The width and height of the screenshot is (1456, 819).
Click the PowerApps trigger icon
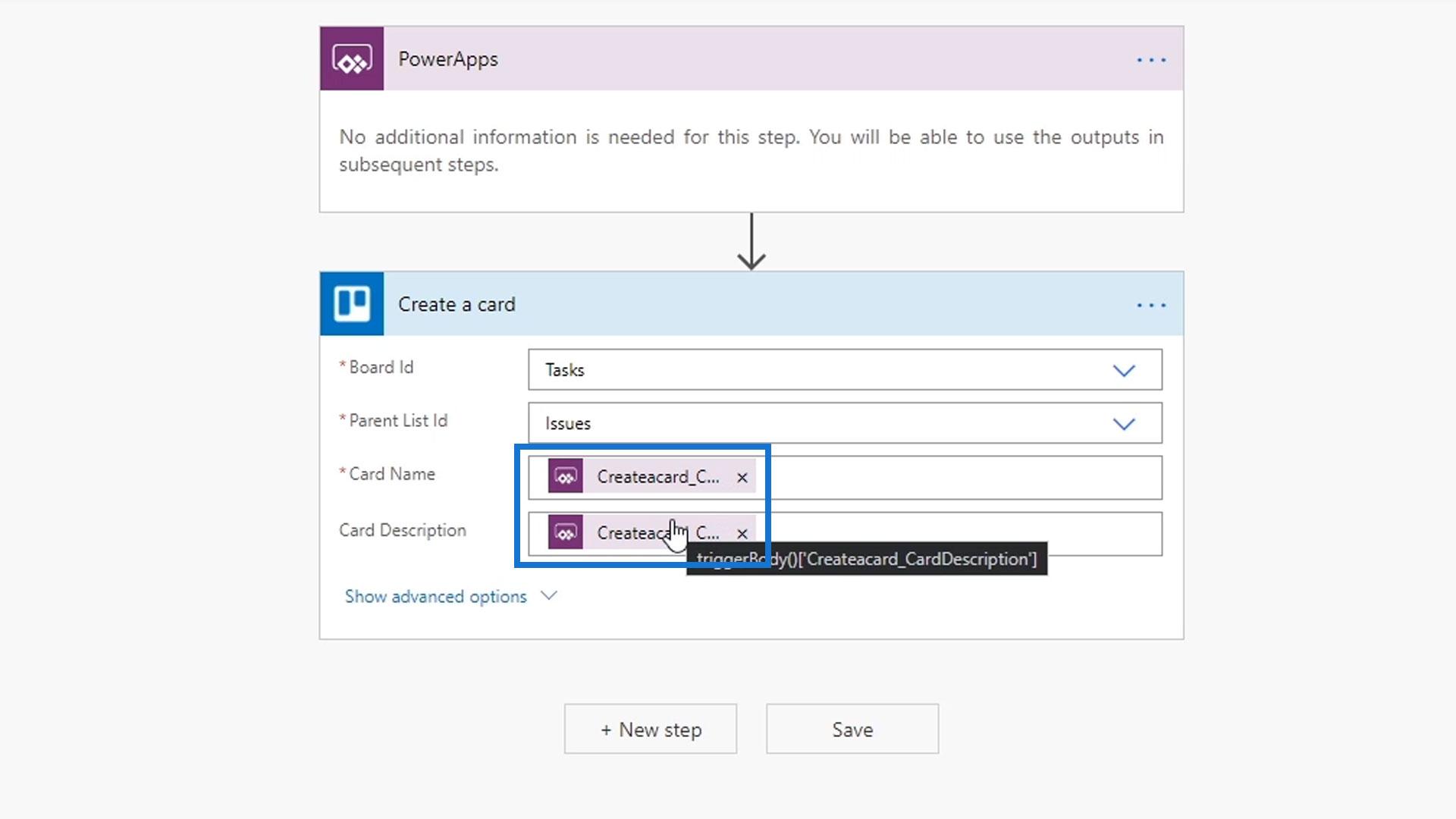[352, 59]
